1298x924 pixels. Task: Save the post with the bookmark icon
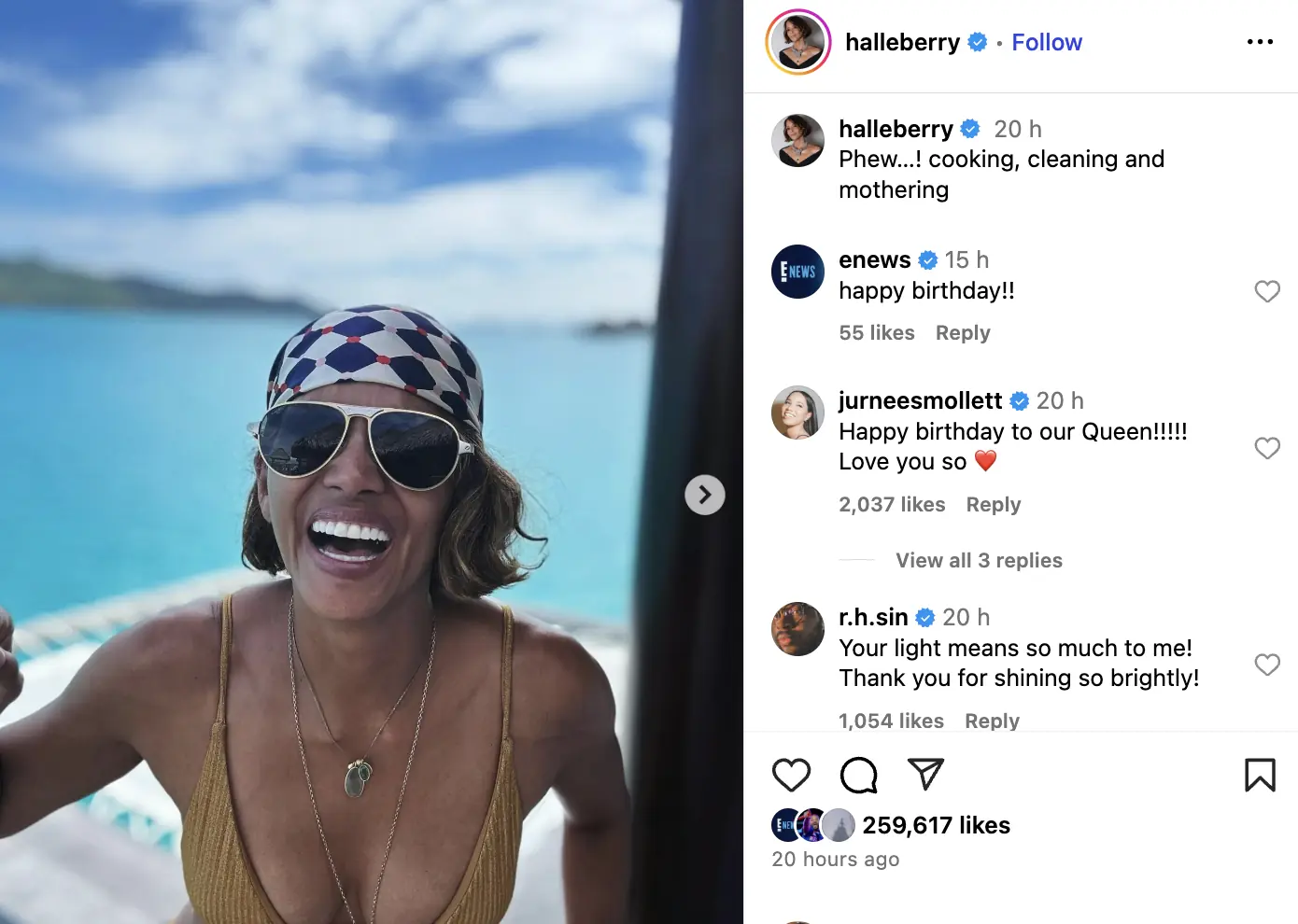coord(1260,776)
